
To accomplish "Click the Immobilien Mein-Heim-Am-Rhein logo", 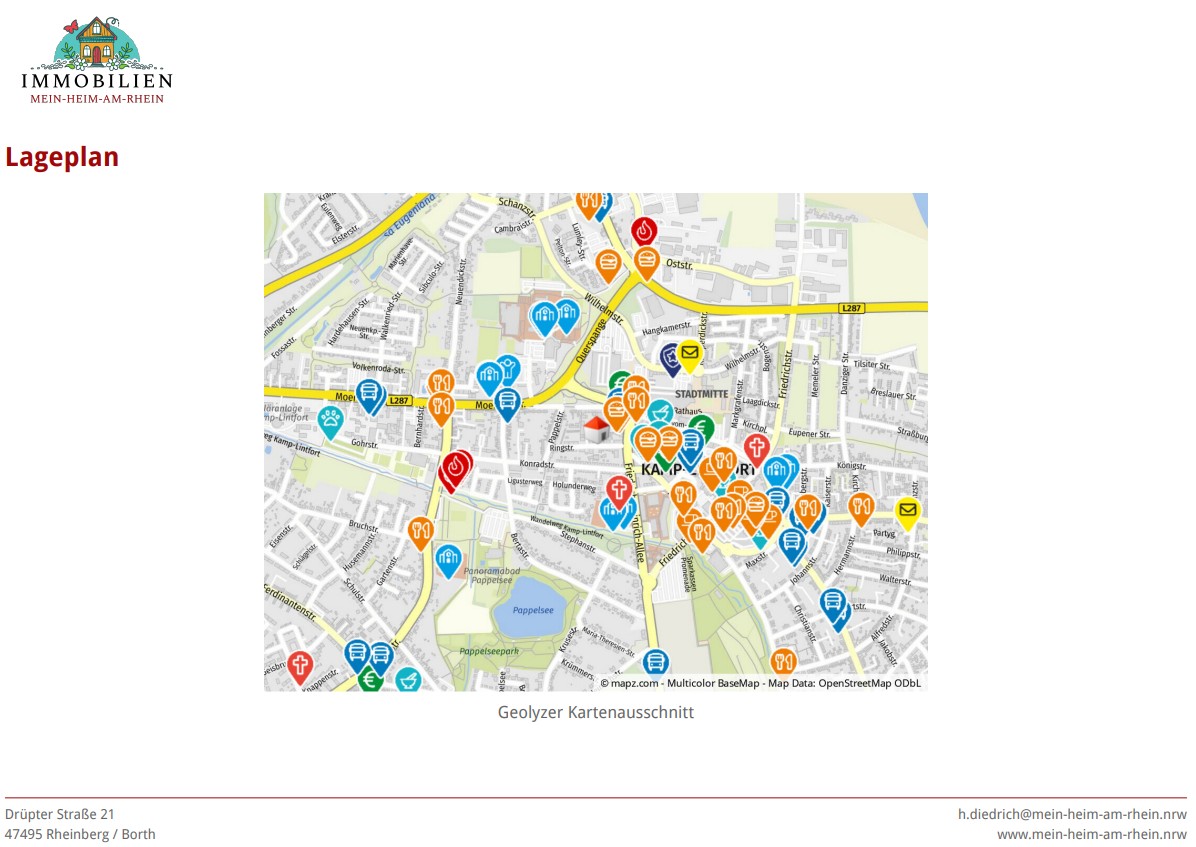I will click(x=97, y=60).
